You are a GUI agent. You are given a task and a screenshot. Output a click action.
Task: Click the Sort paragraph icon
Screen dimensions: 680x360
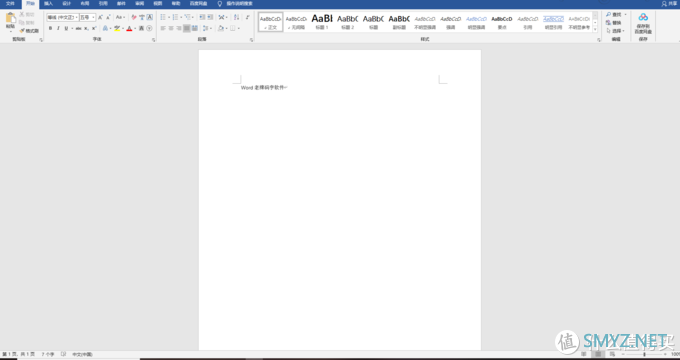[236, 17]
